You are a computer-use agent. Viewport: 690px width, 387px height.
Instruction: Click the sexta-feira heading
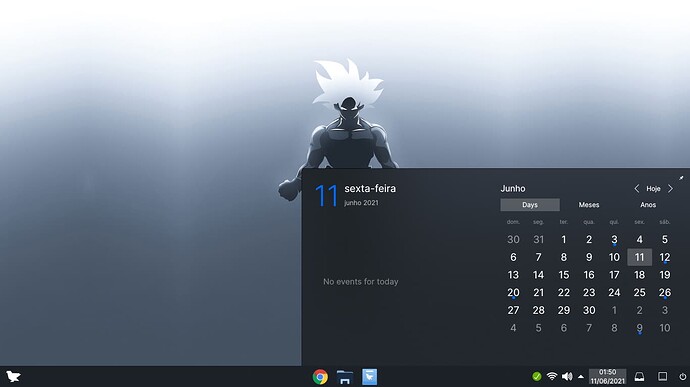[x=370, y=188]
